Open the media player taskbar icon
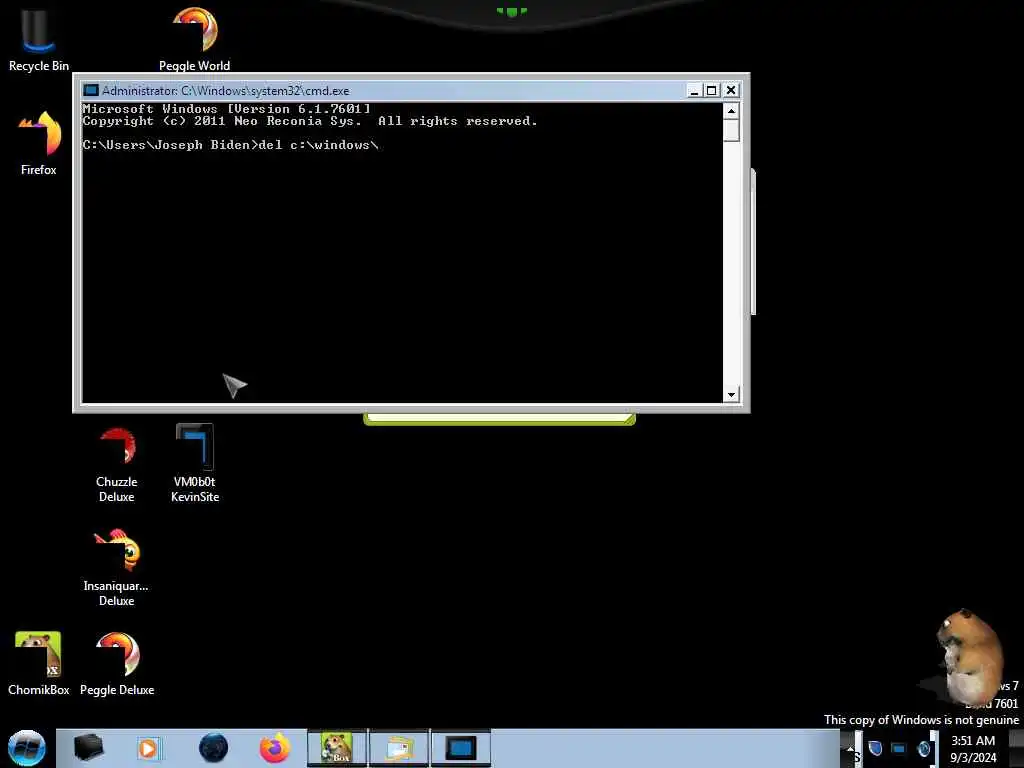Viewport: 1024px width, 768px height. (x=148, y=748)
